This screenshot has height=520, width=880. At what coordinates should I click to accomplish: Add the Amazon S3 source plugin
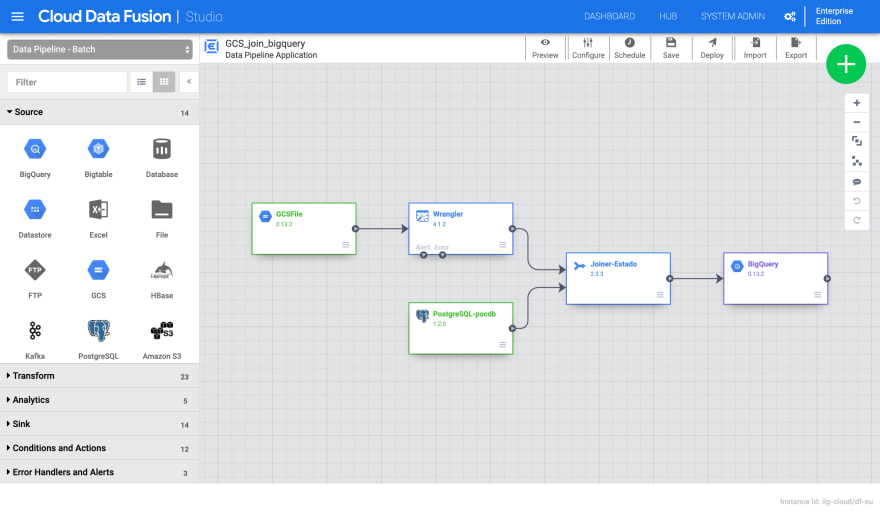162,339
